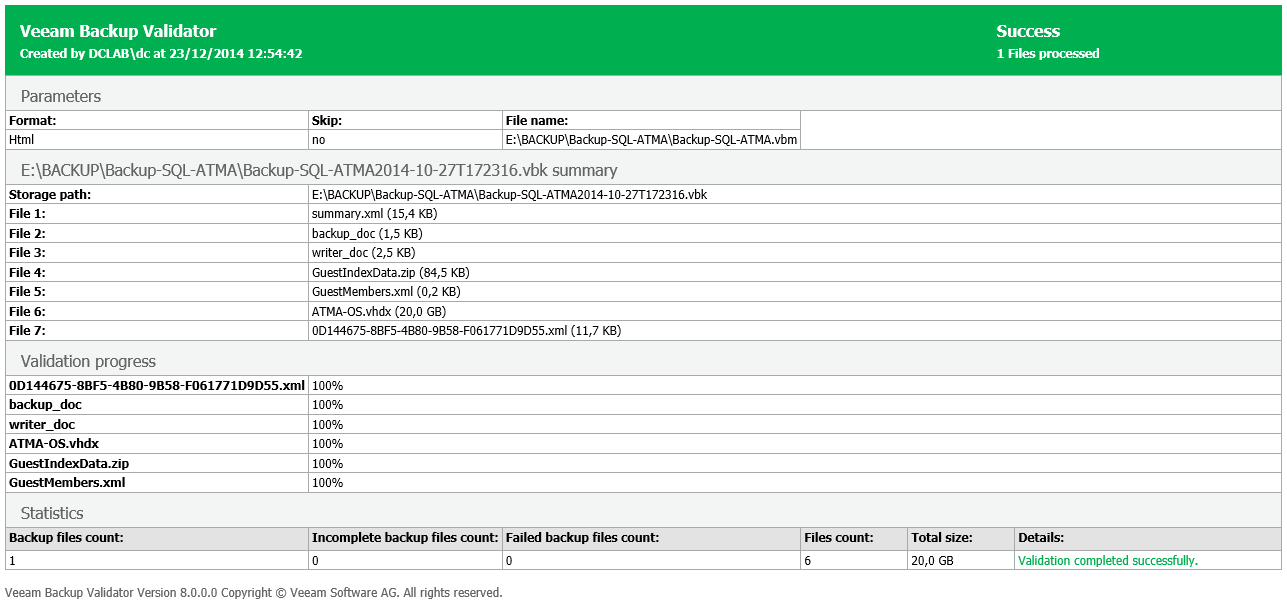This screenshot has height=604, width=1287.
Task: Select the 'no' skip value
Action: point(318,140)
